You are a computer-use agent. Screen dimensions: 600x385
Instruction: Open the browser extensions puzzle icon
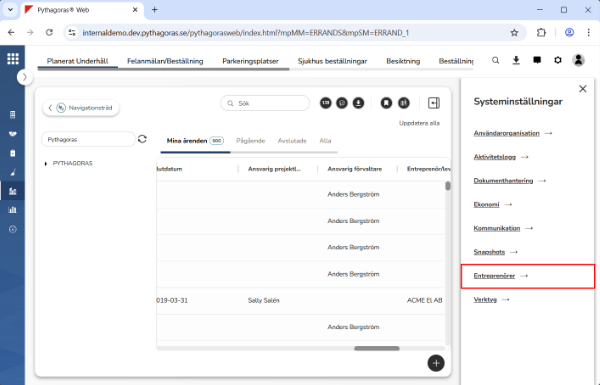pos(541,33)
